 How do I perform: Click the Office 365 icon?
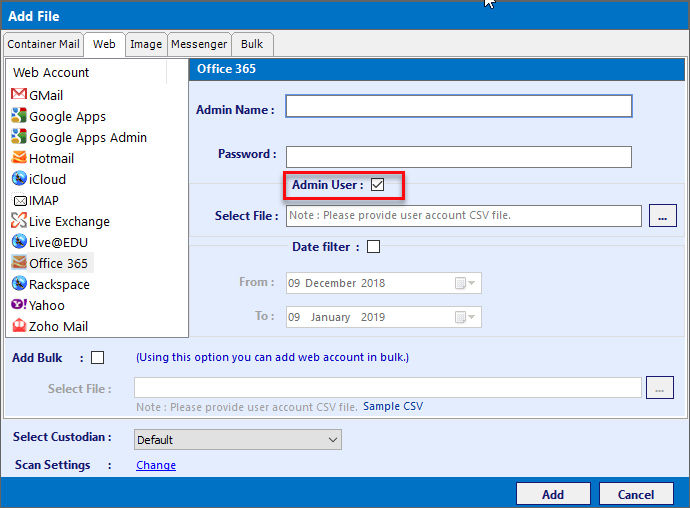coord(19,262)
